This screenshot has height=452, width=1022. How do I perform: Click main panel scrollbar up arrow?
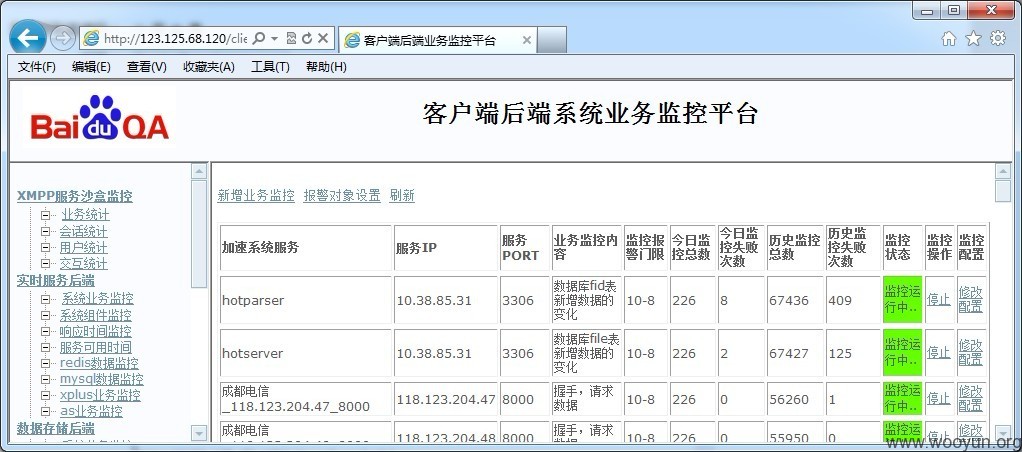(1003, 172)
